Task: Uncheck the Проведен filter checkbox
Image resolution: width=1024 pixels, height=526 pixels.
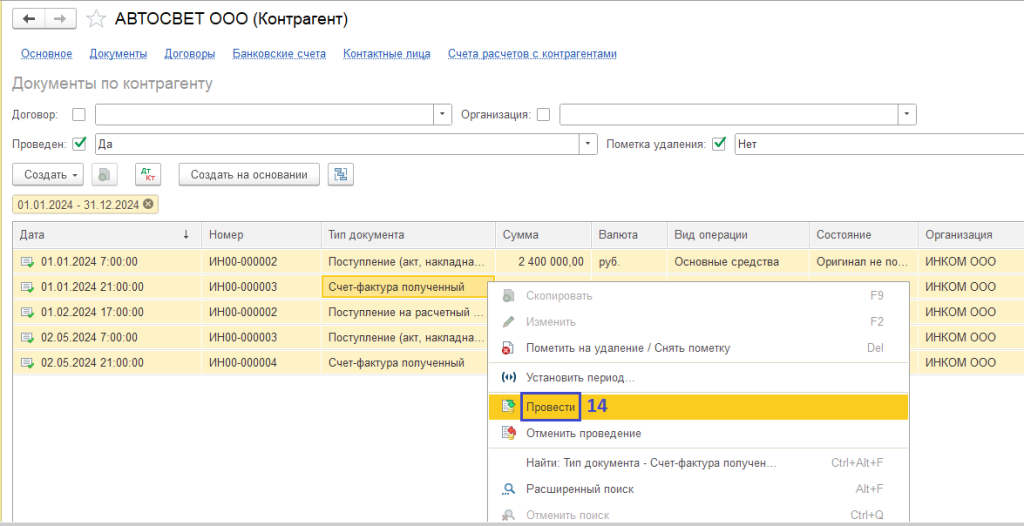Action: tap(80, 144)
